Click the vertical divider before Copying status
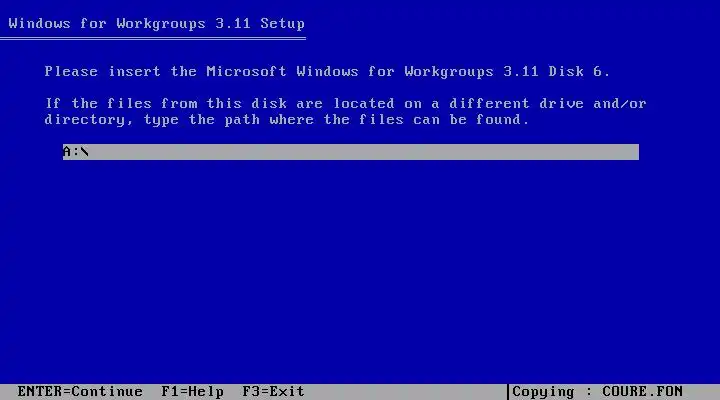The width and height of the screenshot is (720, 400). coord(508,392)
